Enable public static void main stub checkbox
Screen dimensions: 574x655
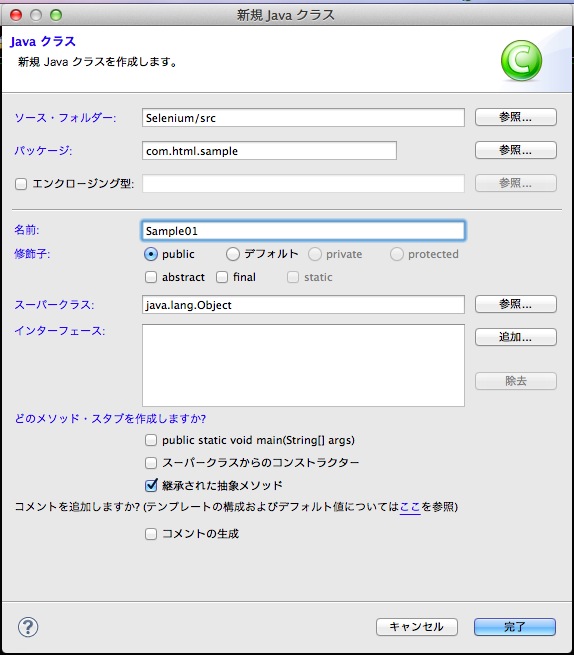pyautogui.click(x=151, y=440)
